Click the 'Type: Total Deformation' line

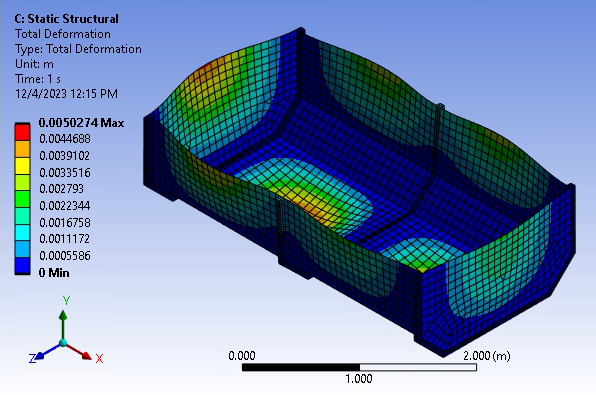click(78, 49)
